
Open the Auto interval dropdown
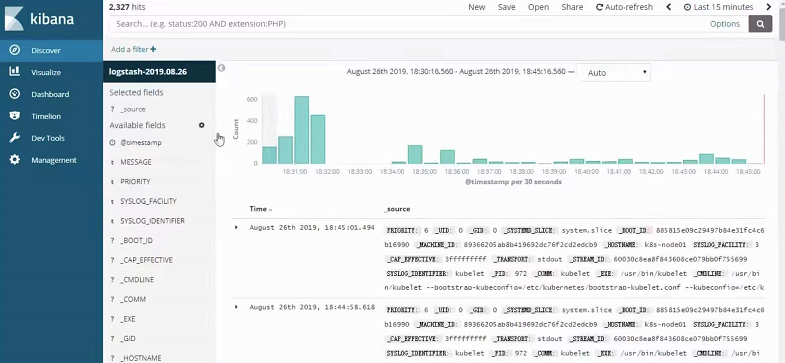614,73
